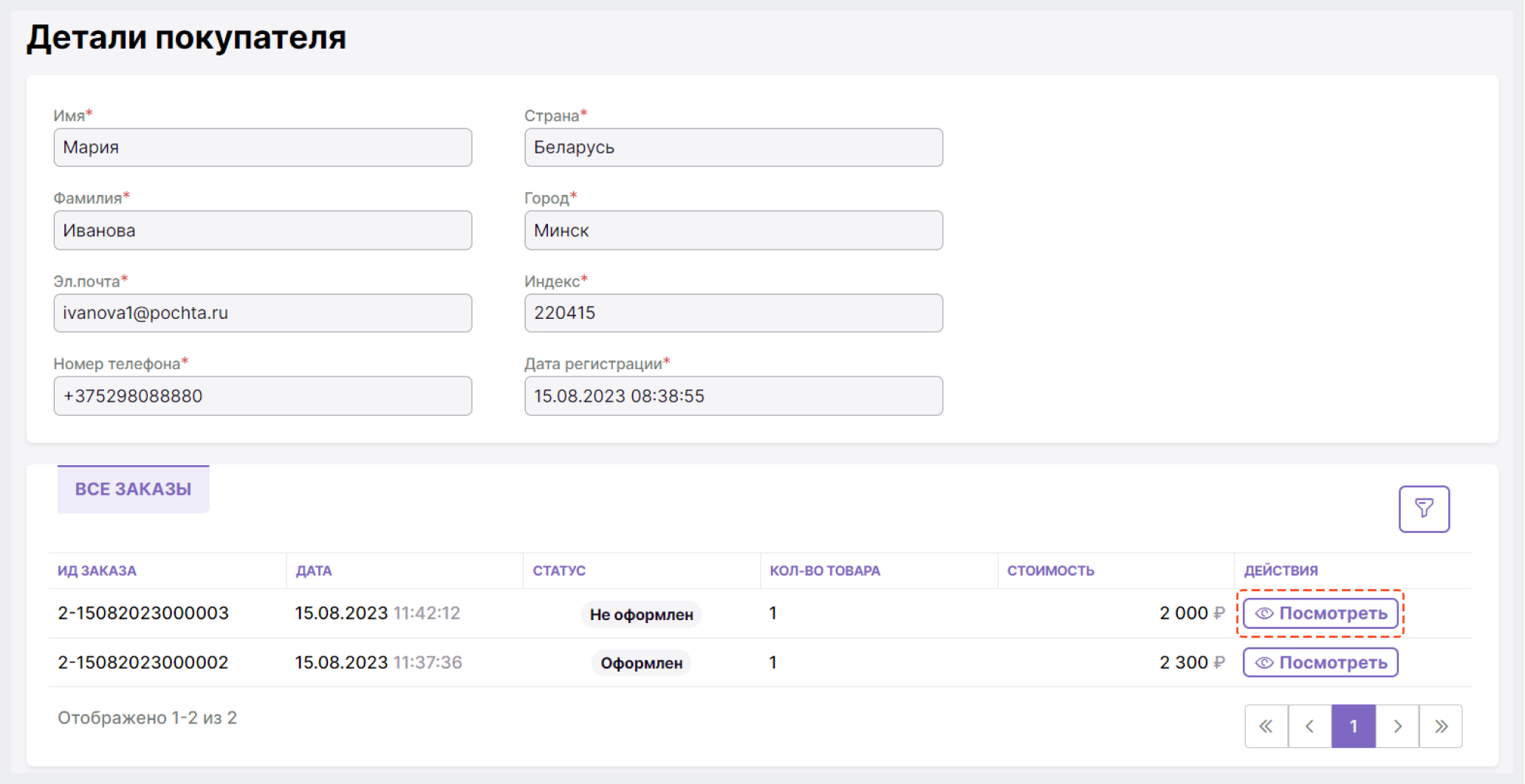Click the cost 2 300 ₽
Screen dimensions: 1525x784
(x=1192, y=662)
